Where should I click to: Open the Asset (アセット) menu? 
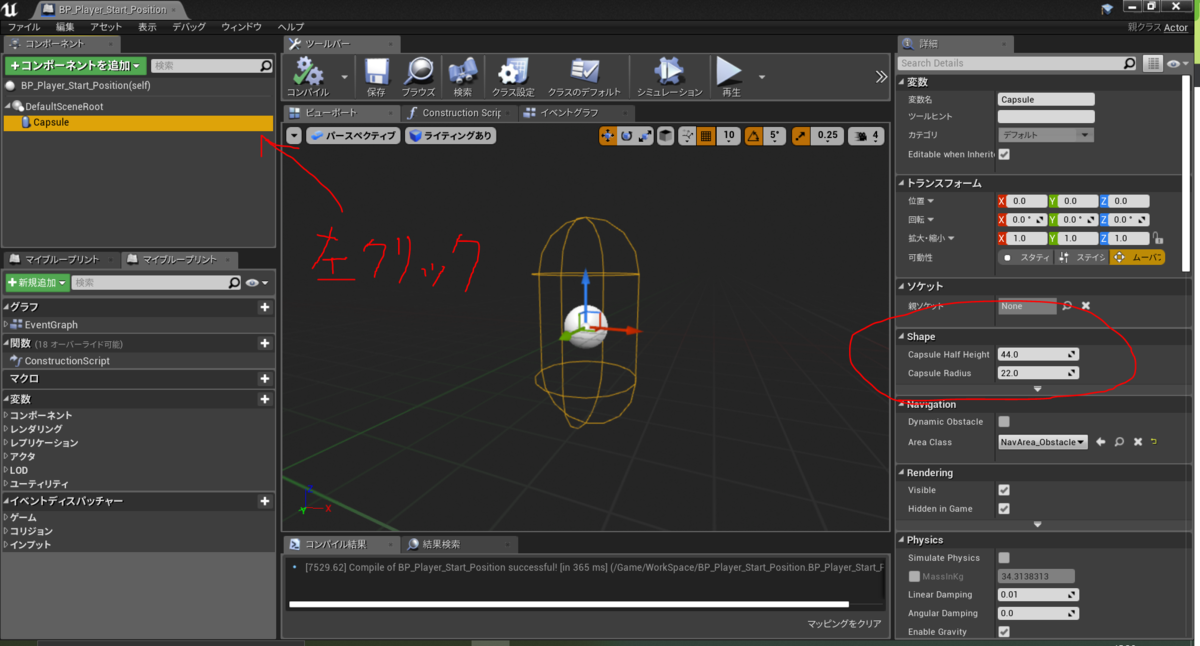pyautogui.click(x=106, y=27)
